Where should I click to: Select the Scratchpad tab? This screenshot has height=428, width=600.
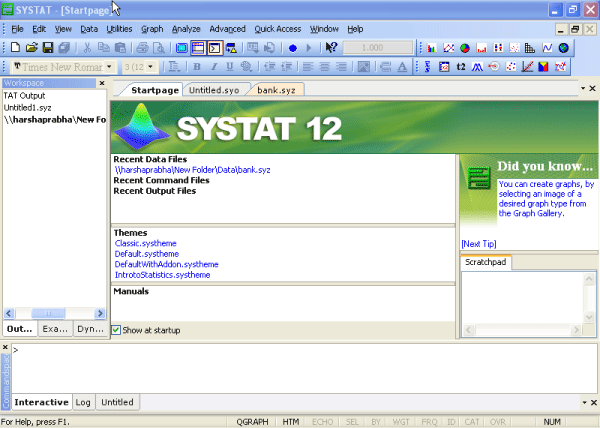[486, 262]
